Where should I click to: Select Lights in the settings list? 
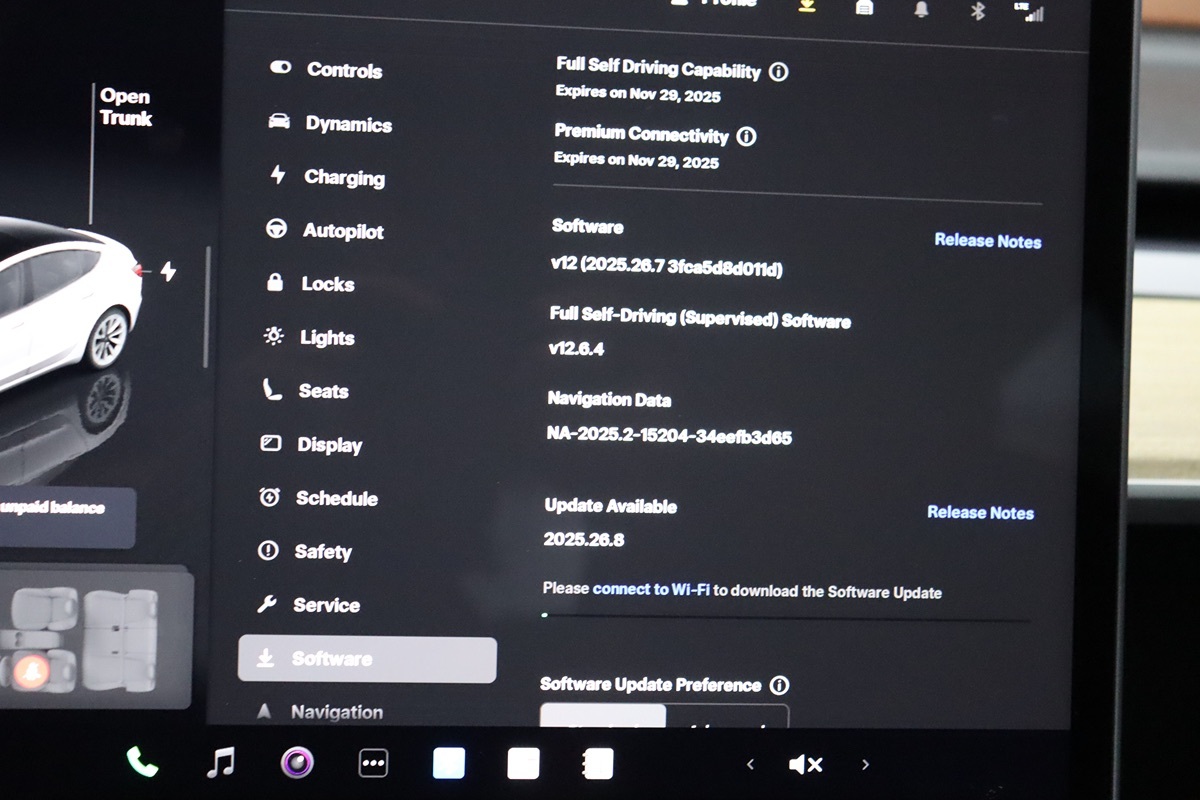click(308, 337)
